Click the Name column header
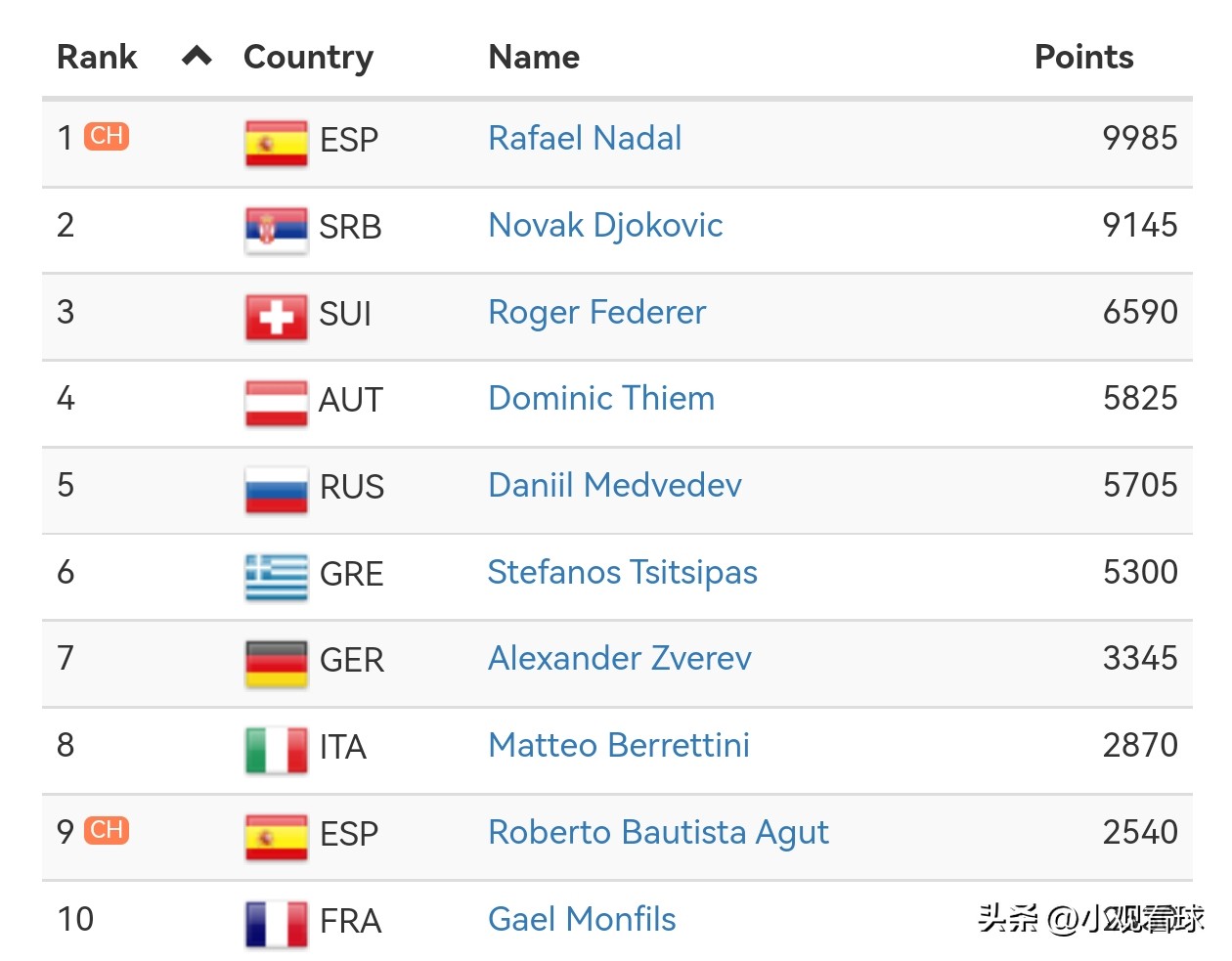Viewport: 1232px width, 961px height. pyautogui.click(x=534, y=57)
